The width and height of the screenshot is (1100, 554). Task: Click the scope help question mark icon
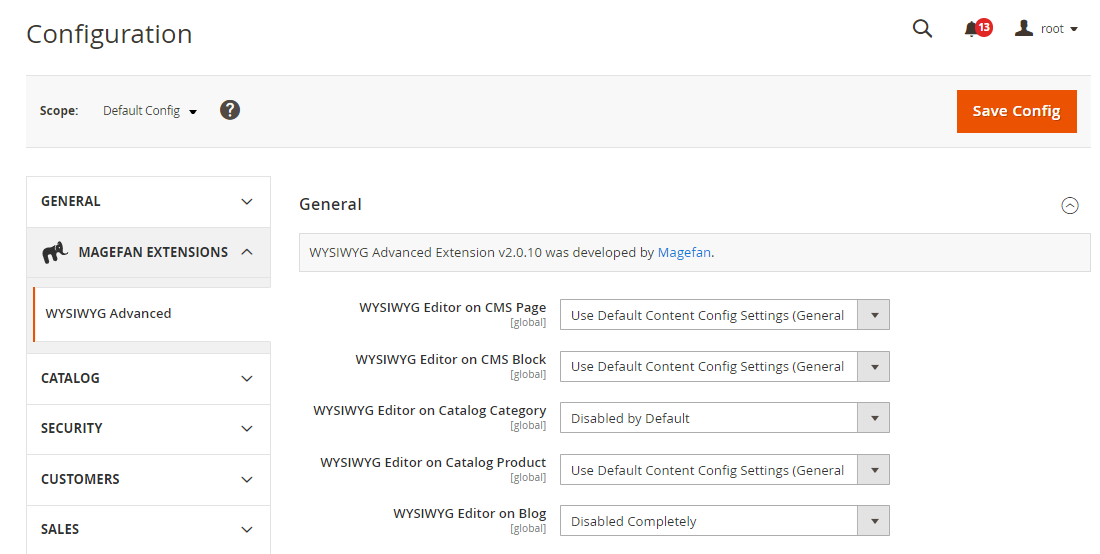tap(229, 110)
